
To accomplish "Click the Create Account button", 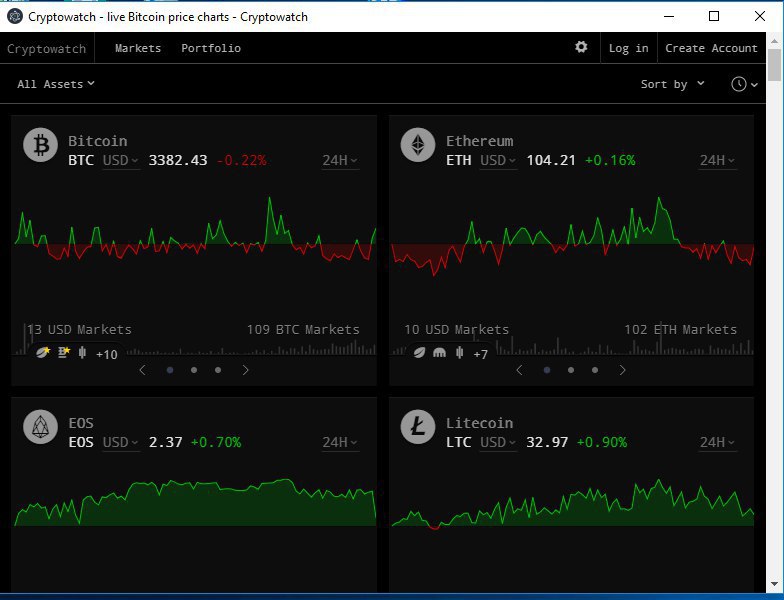I will (x=711, y=48).
